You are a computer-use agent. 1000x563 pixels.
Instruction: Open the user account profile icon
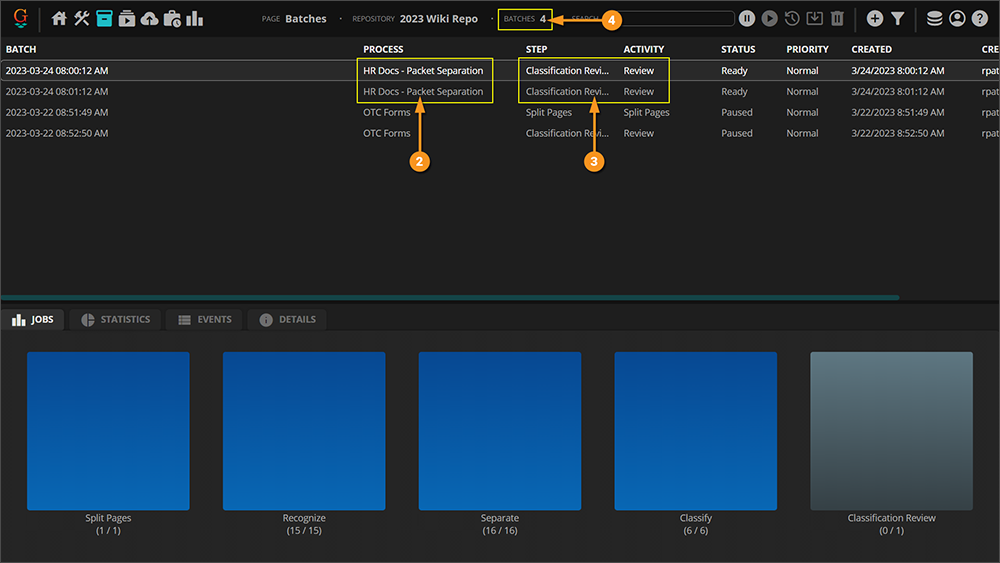click(x=957, y=18)
